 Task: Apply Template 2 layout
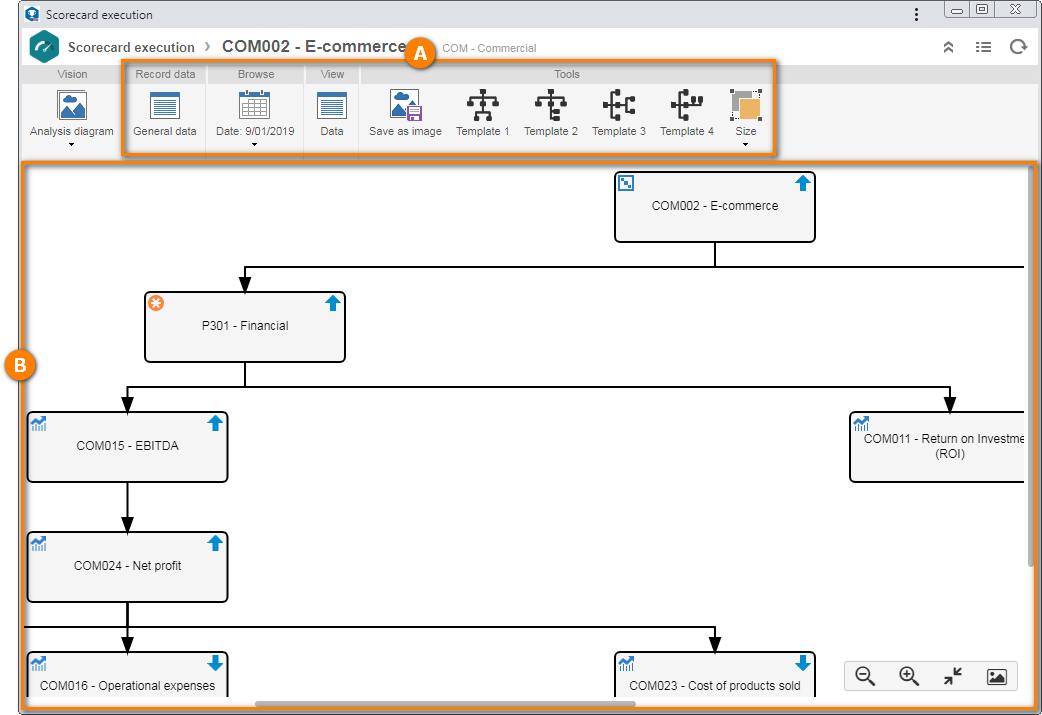pyautogui.click(x=551, y=114)
